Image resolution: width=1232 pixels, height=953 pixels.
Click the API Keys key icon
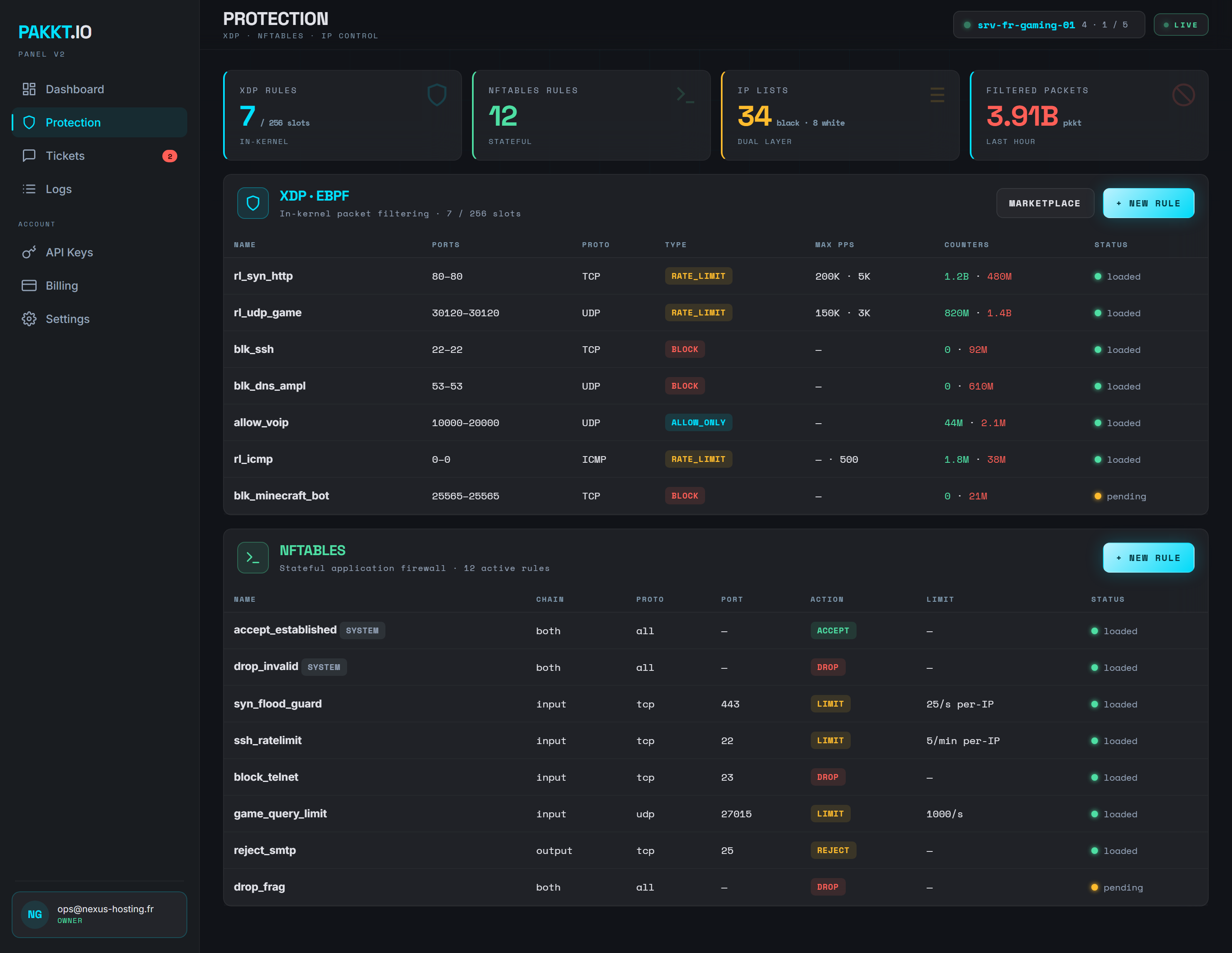[x=29, y=252]
